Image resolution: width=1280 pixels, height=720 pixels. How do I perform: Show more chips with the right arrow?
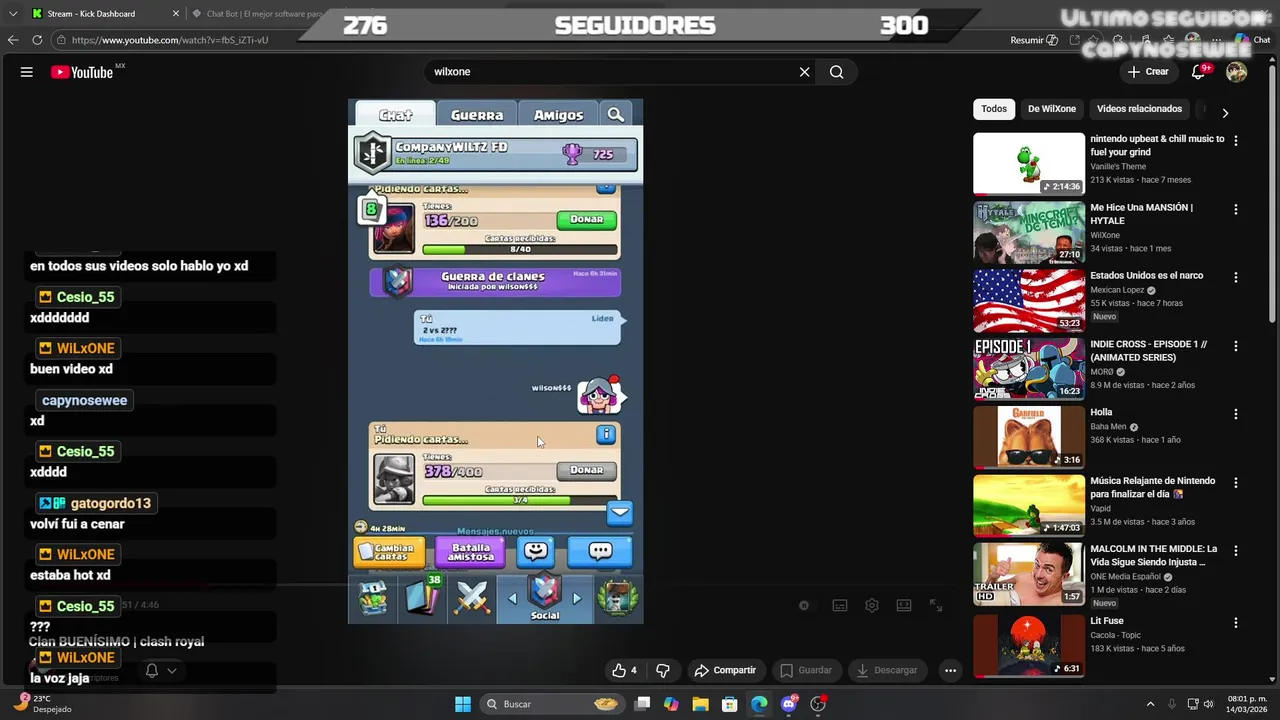pyautogui.click(x=1225, y=113)
